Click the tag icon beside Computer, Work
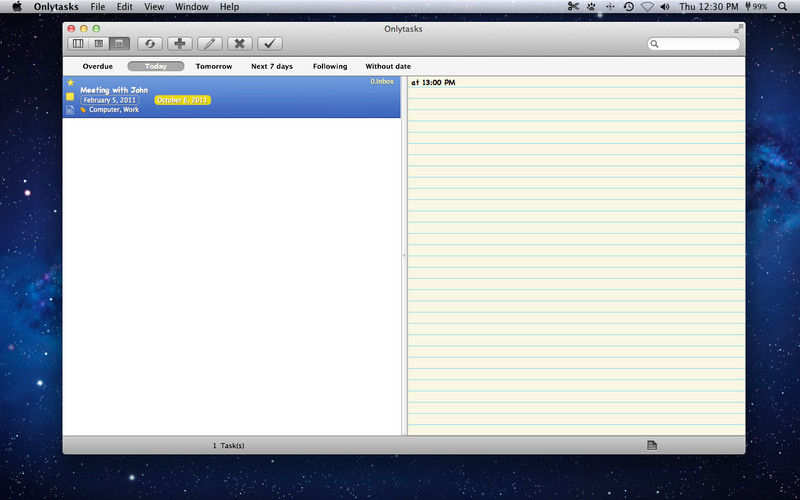The width and height of the screenshot is (800, 500). coord(83,110)
